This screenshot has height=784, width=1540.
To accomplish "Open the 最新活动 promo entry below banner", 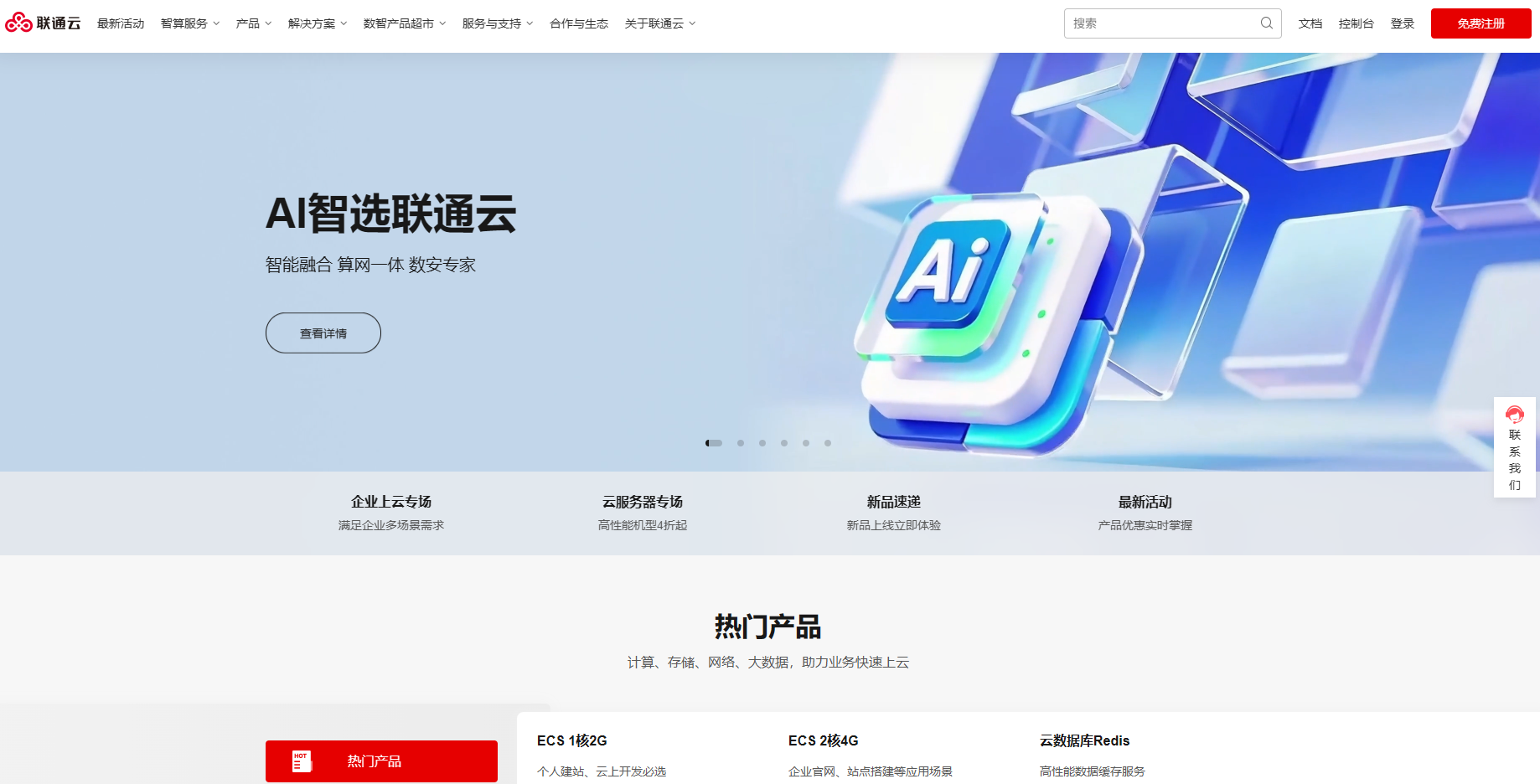I will coord(1145,513).
